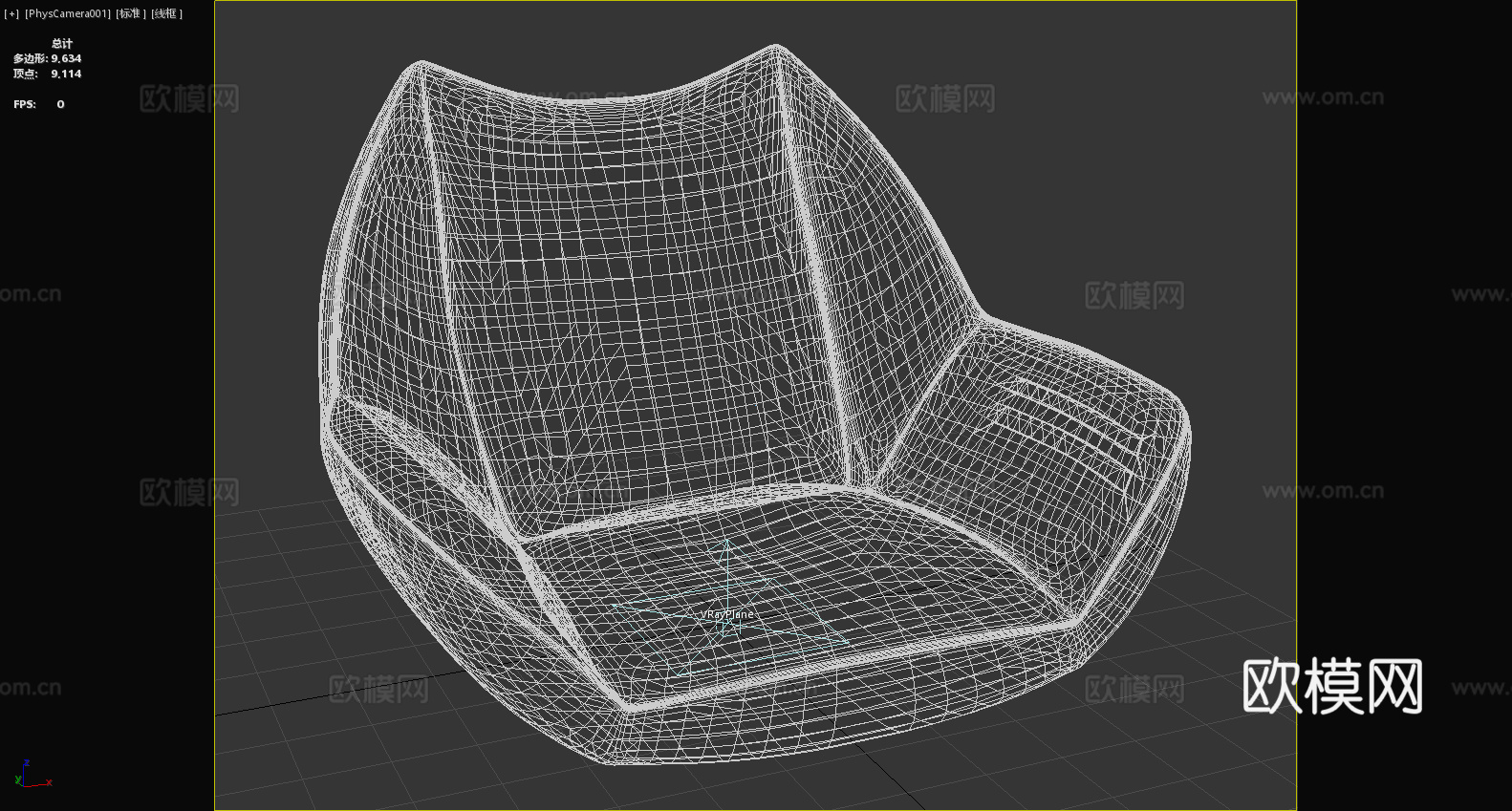Image resolution: width=1512 pixels, height=811 pixels.
Task: Click the 总计 statistics heading
Action: click(62, 43)
